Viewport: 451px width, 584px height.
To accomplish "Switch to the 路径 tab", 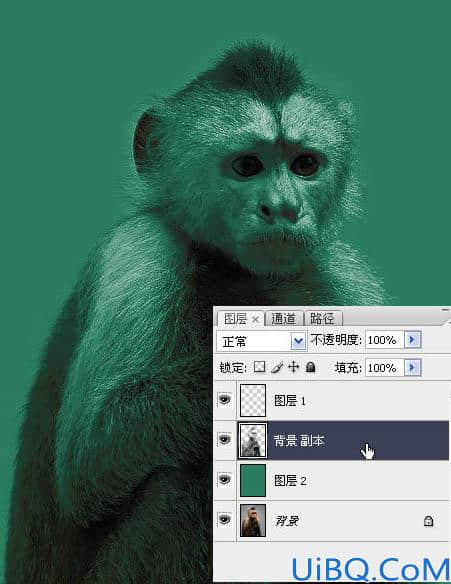I will [322, 319].
